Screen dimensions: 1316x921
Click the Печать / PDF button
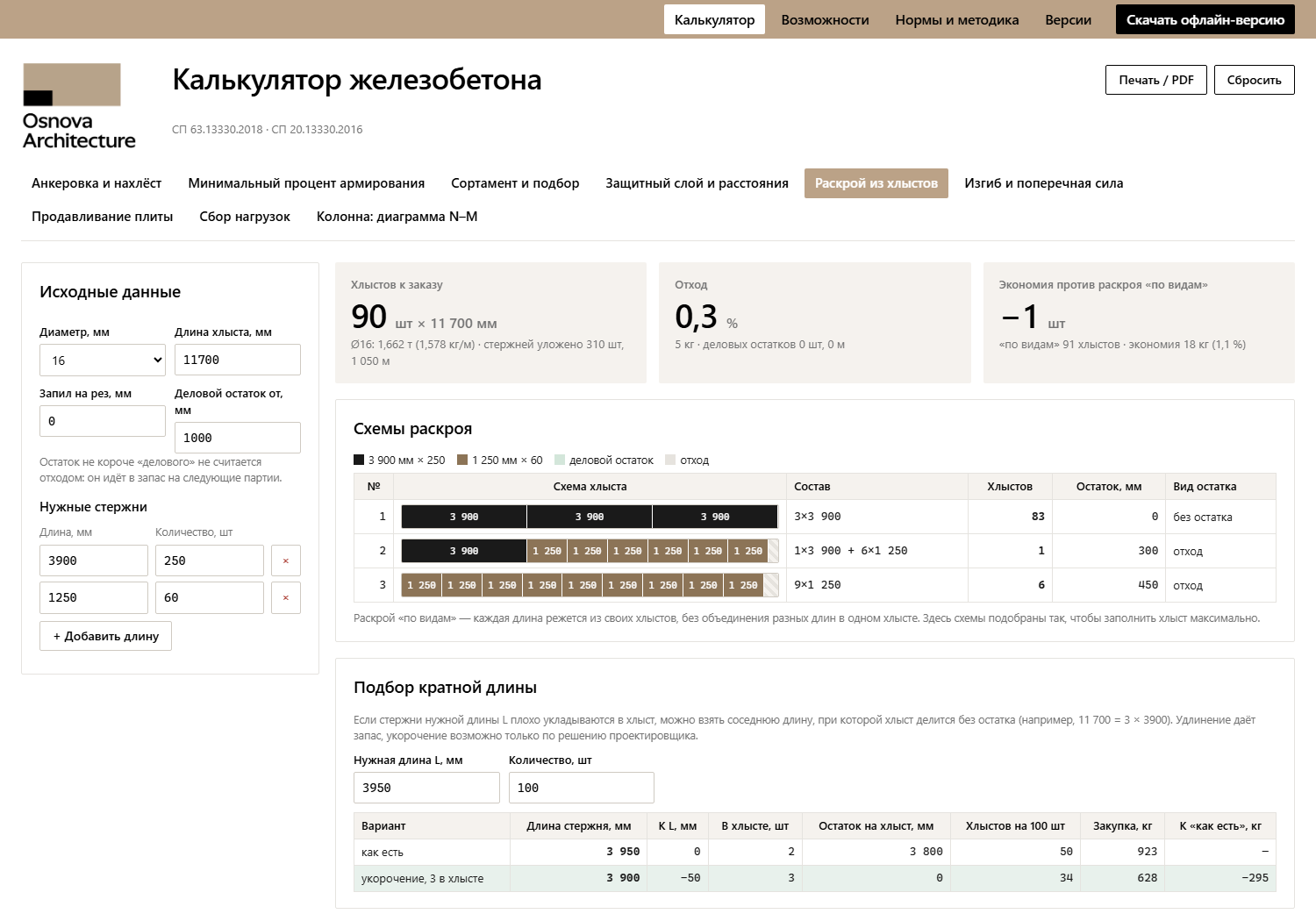pyautogui.click(x=1156, y=80)
